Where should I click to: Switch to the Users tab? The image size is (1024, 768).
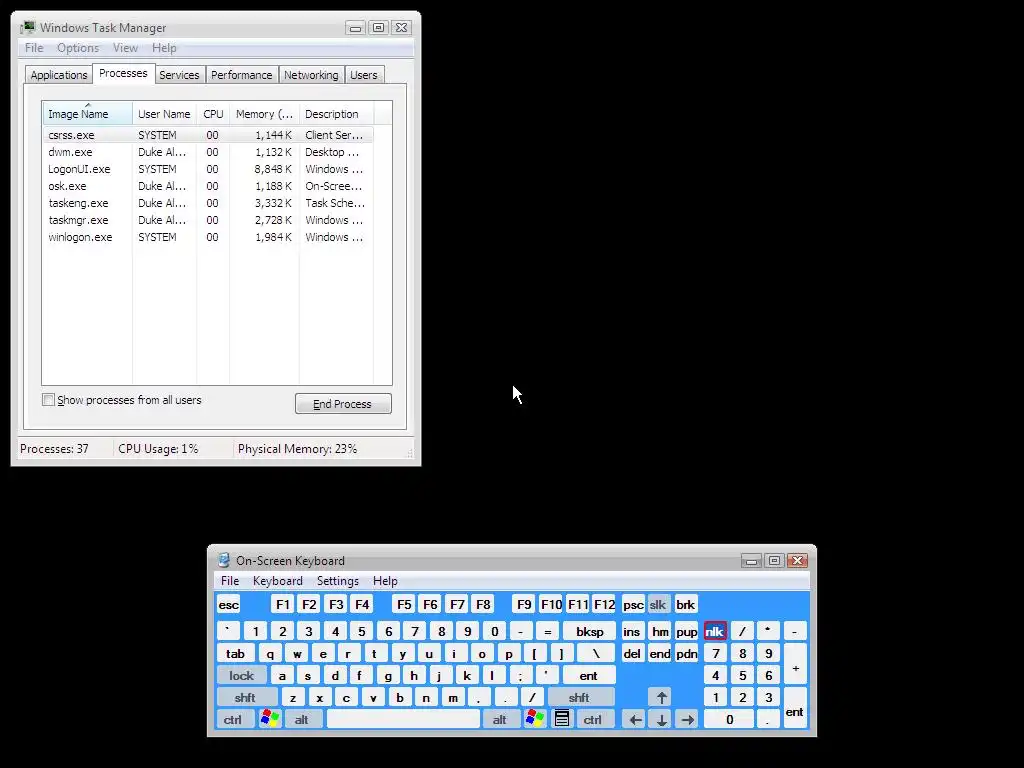tap(364, 74)
